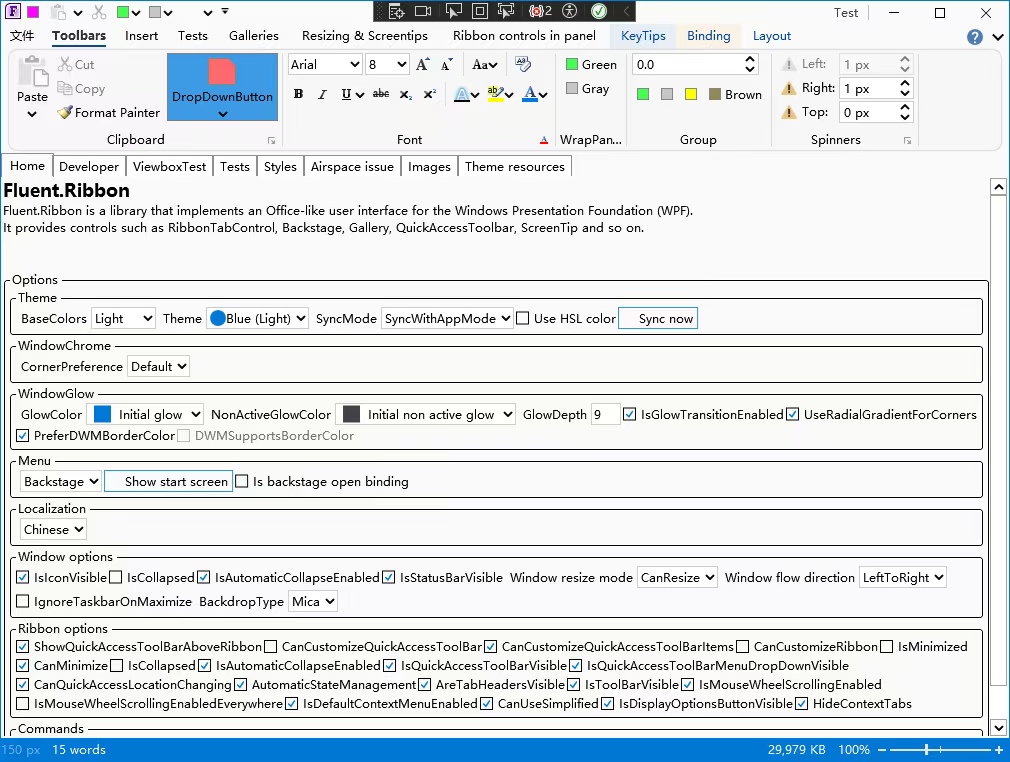This screenshot has height=762, width=1010.
Task: Toggle bold formatting in the Font group
Action: [298, 93]
